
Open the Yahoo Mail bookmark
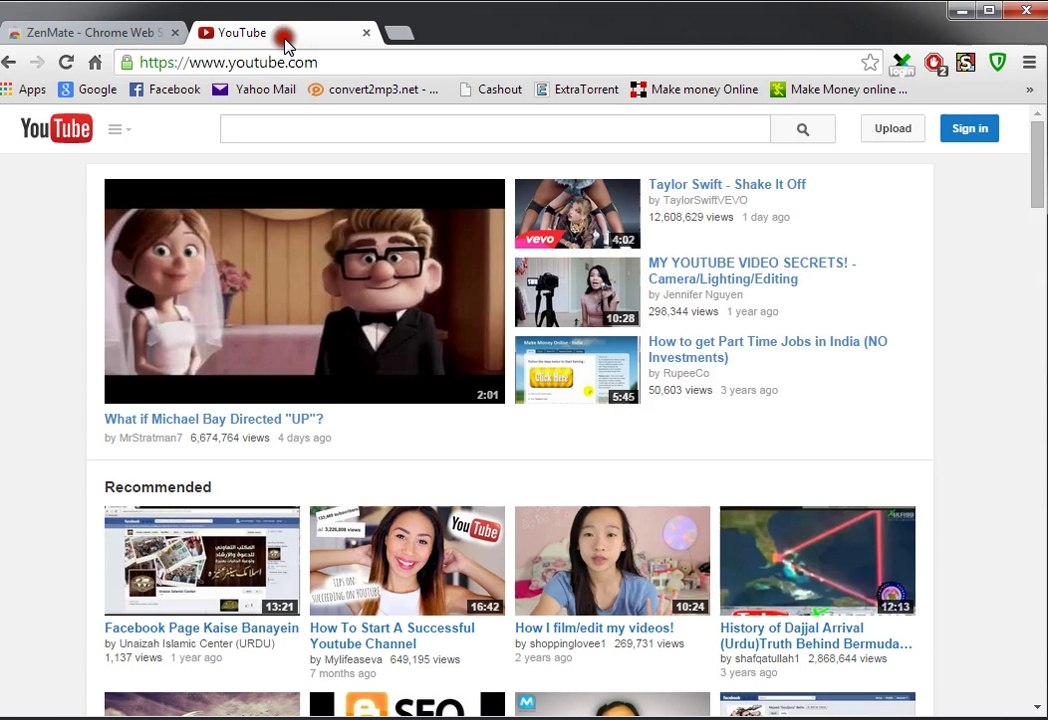tap(254, 90)
